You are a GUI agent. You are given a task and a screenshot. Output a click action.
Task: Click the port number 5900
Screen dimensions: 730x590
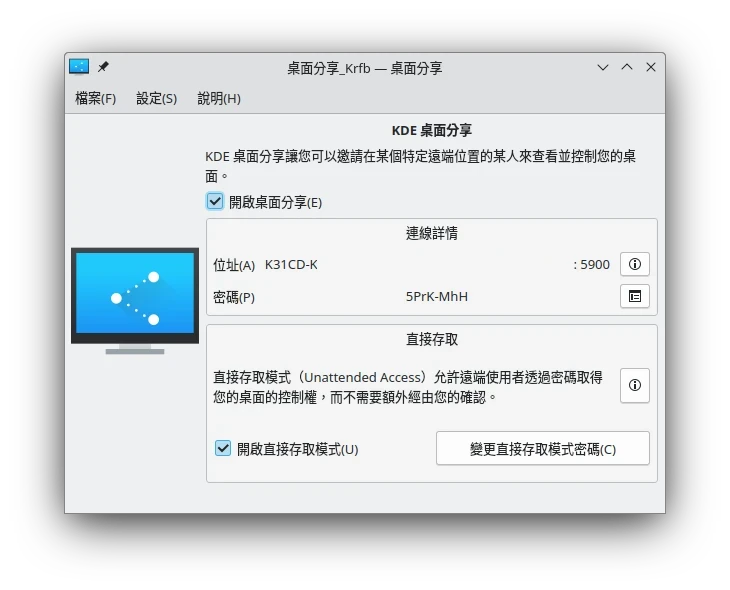(592, 265)
